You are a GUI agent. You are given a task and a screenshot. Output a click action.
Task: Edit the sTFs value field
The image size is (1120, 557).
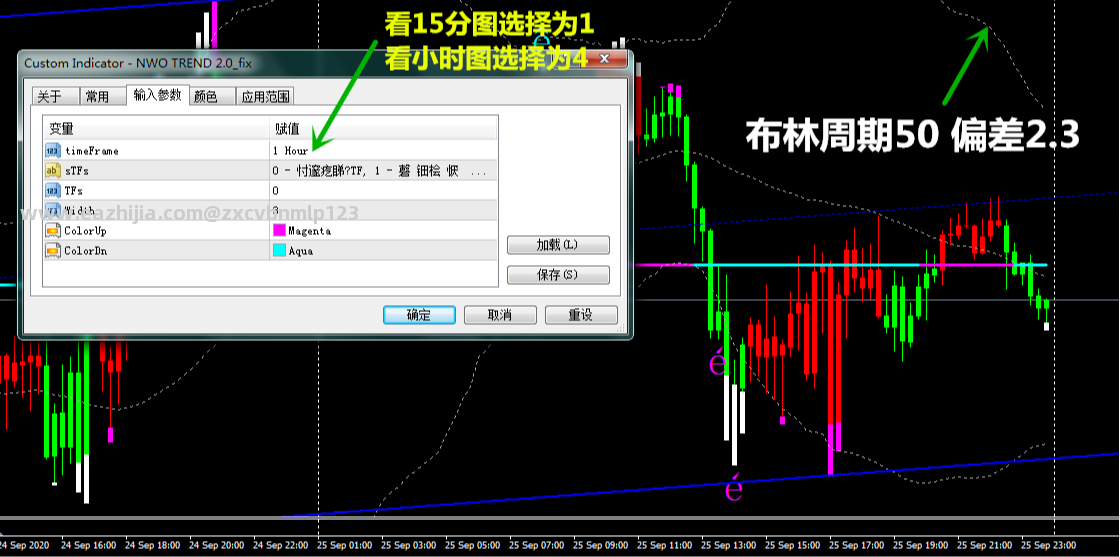pos(383,171)
